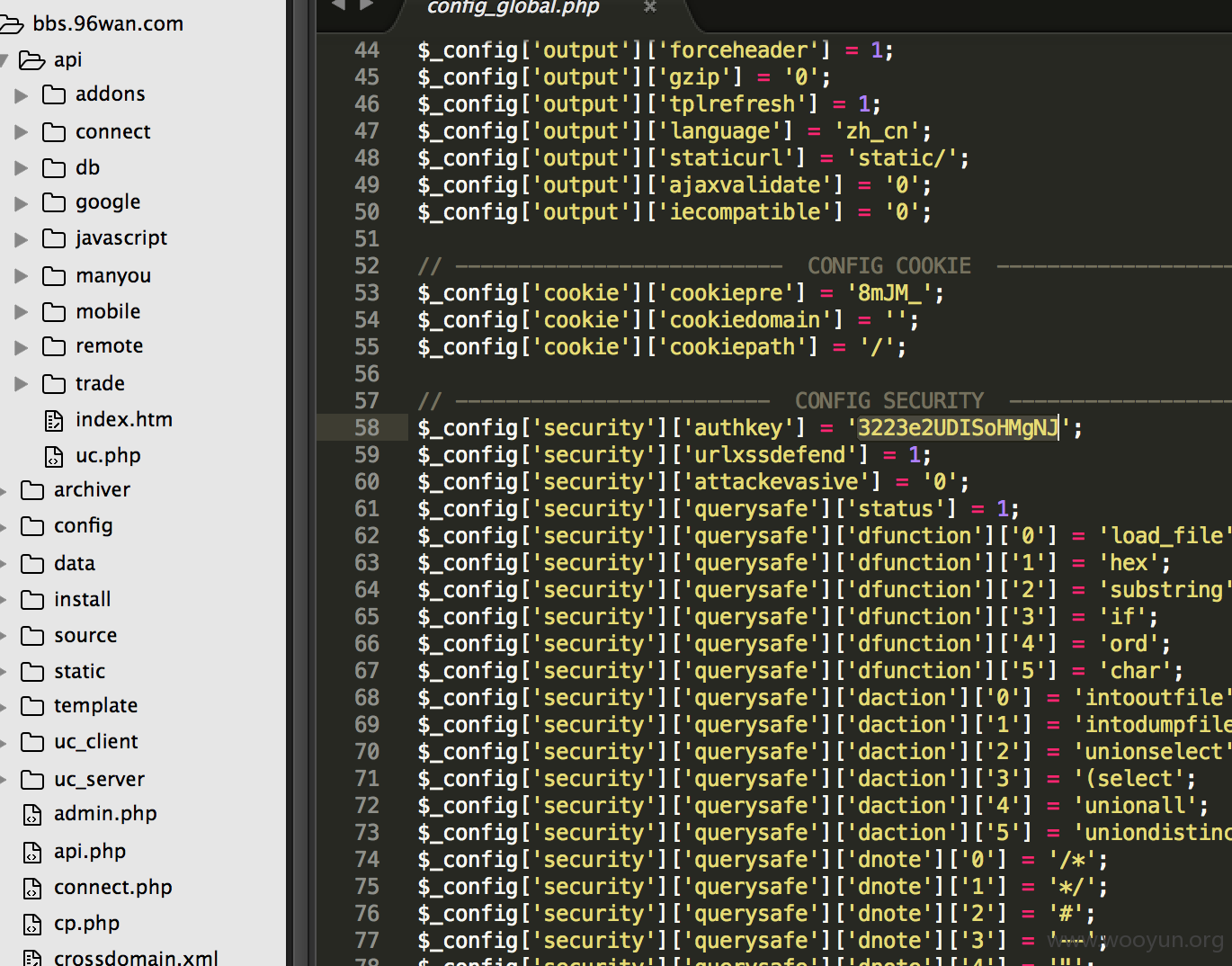The image size is (1232, 966).
Task: Click the install folder icon
Action: (x=32, y=600)
